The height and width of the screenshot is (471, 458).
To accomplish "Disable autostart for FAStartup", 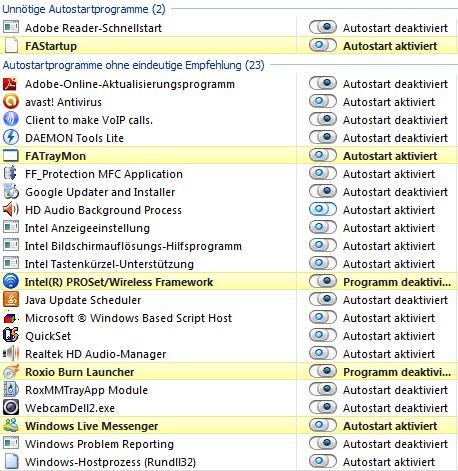I will [x=323, y=45].
